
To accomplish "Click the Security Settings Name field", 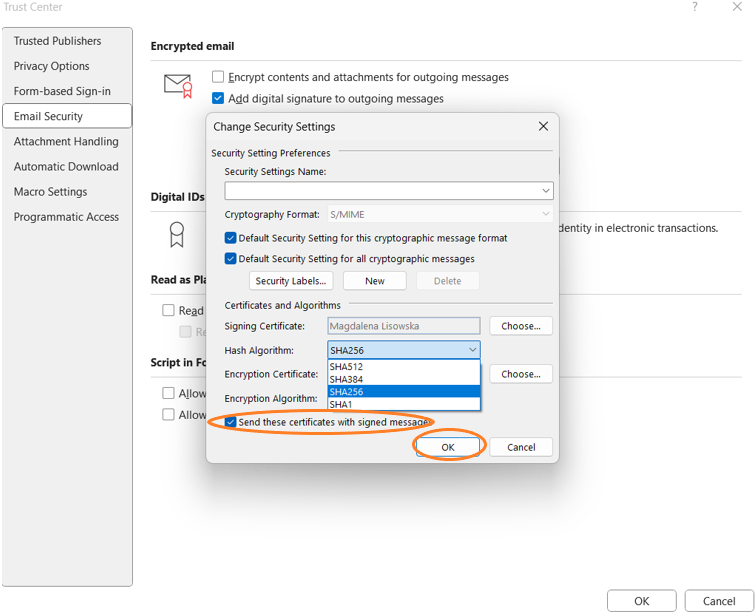I will point(389,191).
